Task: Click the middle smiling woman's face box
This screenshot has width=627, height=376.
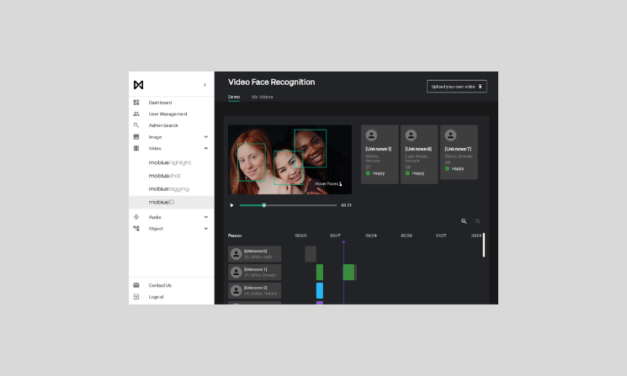Action: [x=288, y=168]
